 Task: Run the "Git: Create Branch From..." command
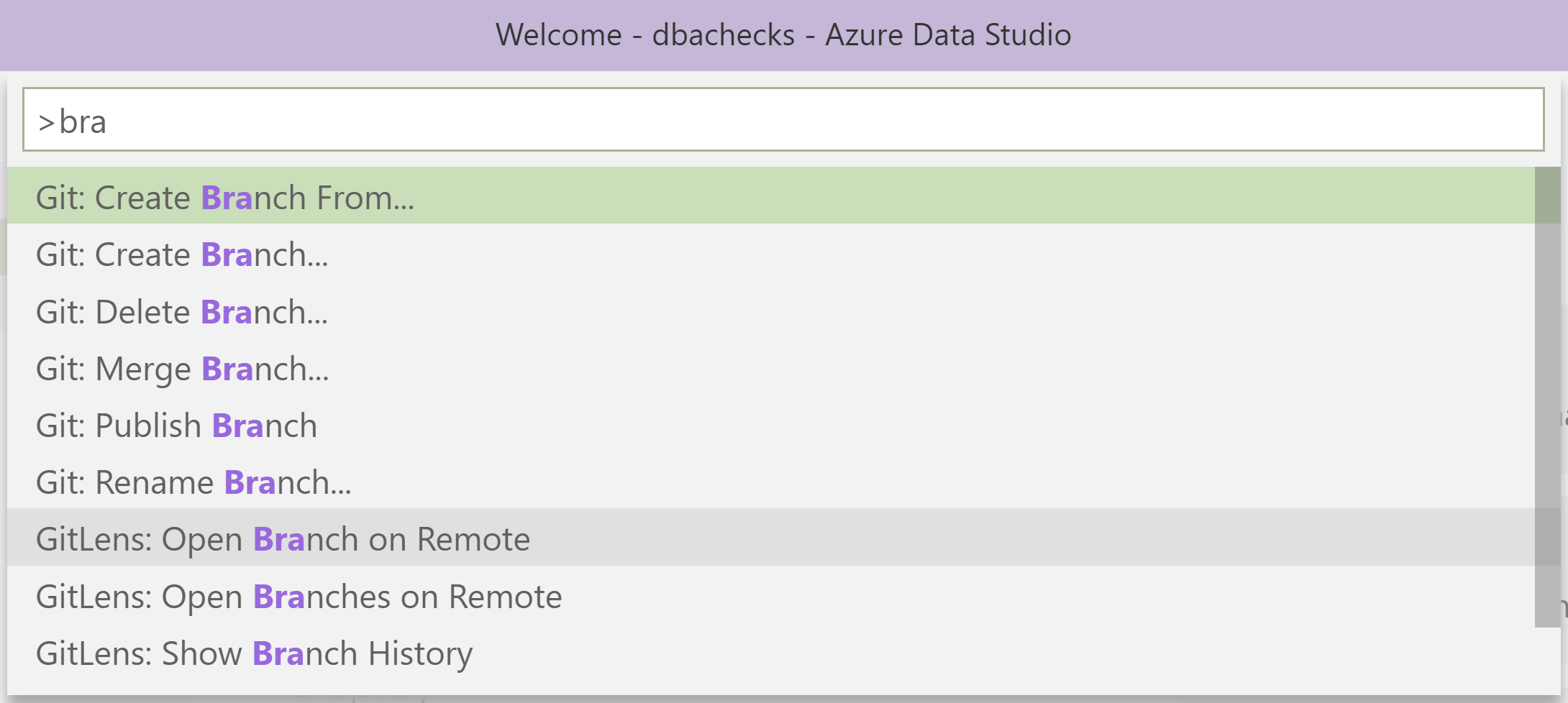point(225,198)
